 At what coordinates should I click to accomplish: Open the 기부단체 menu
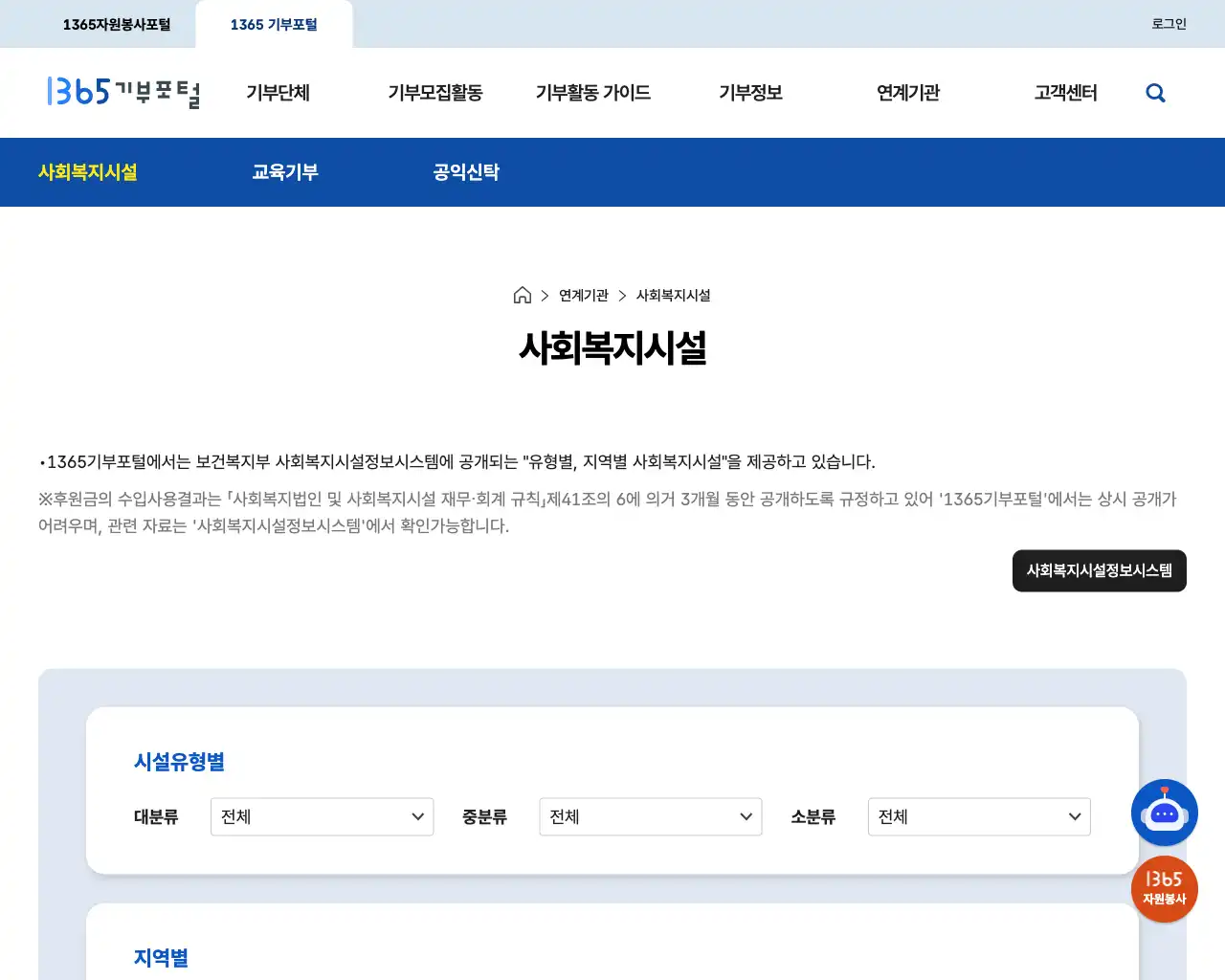pyautogui.click(x=277, y=93)
